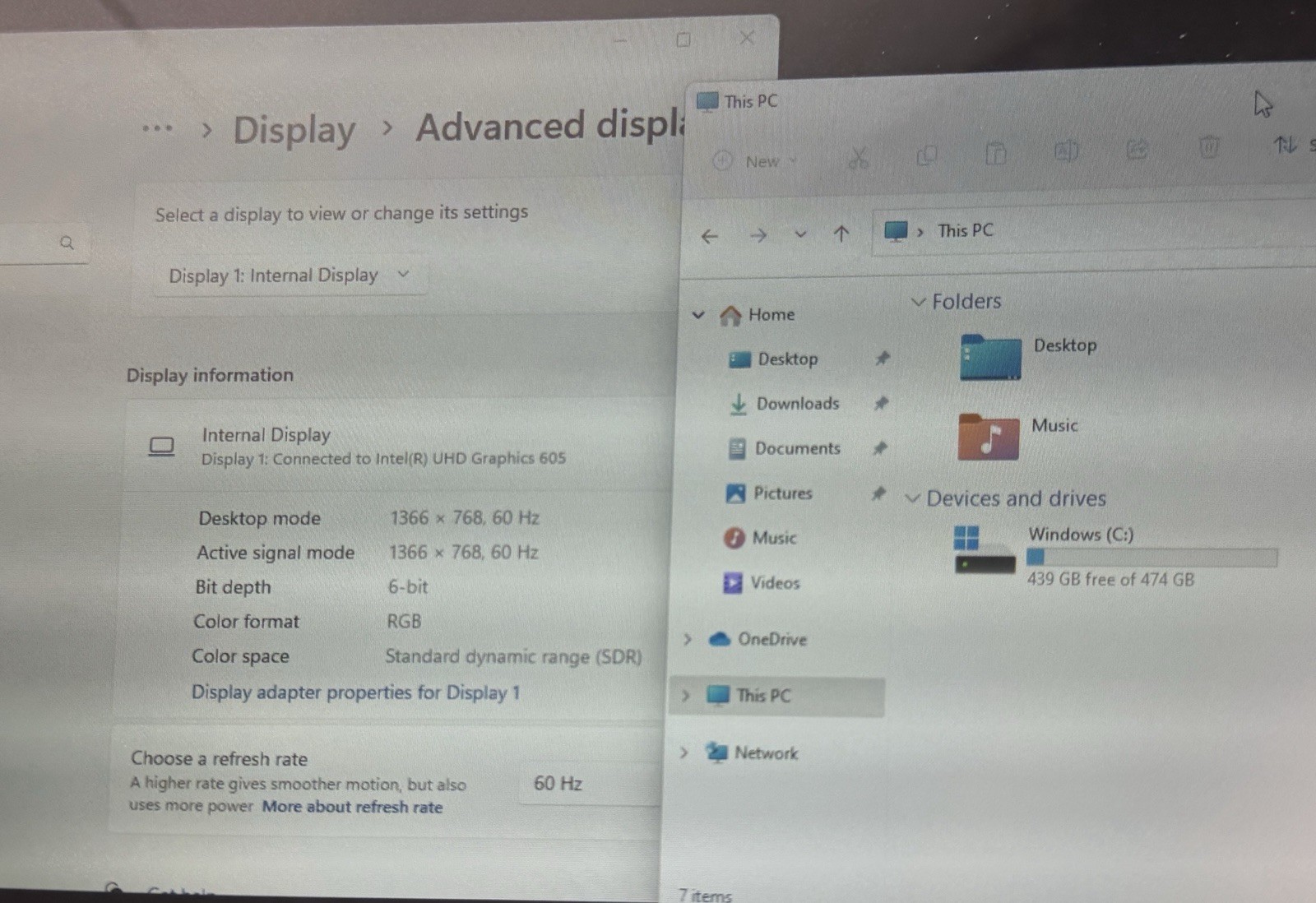Click the 6-bit Bit depth value

pyautogui.click(x=408, y=586)
